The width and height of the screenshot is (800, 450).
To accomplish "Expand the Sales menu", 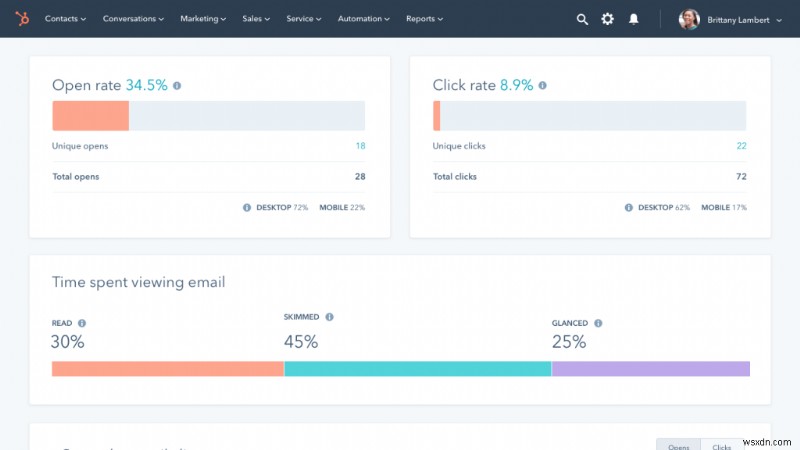I will [x=256, y=19].
